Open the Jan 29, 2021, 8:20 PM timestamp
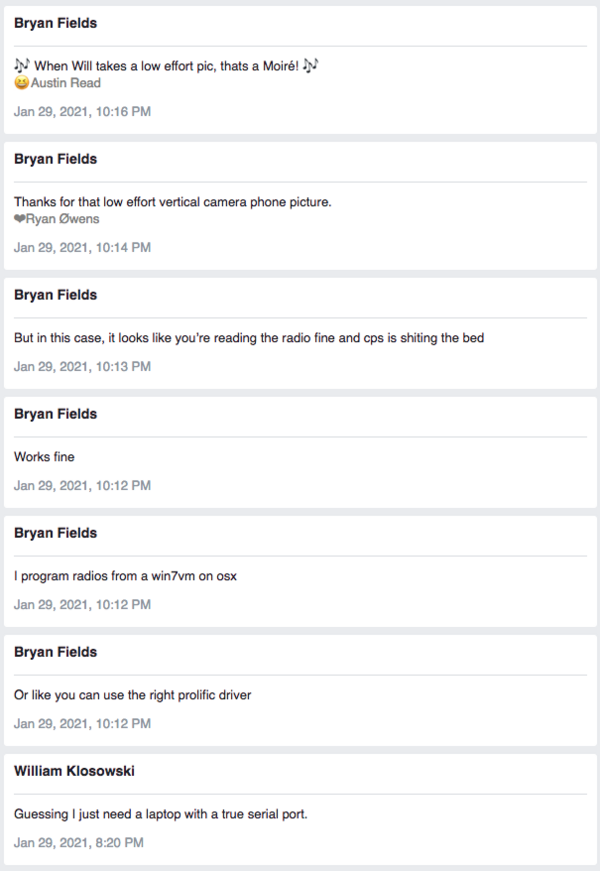Viewport: 600px width, 871px height. tap(79, 843)
